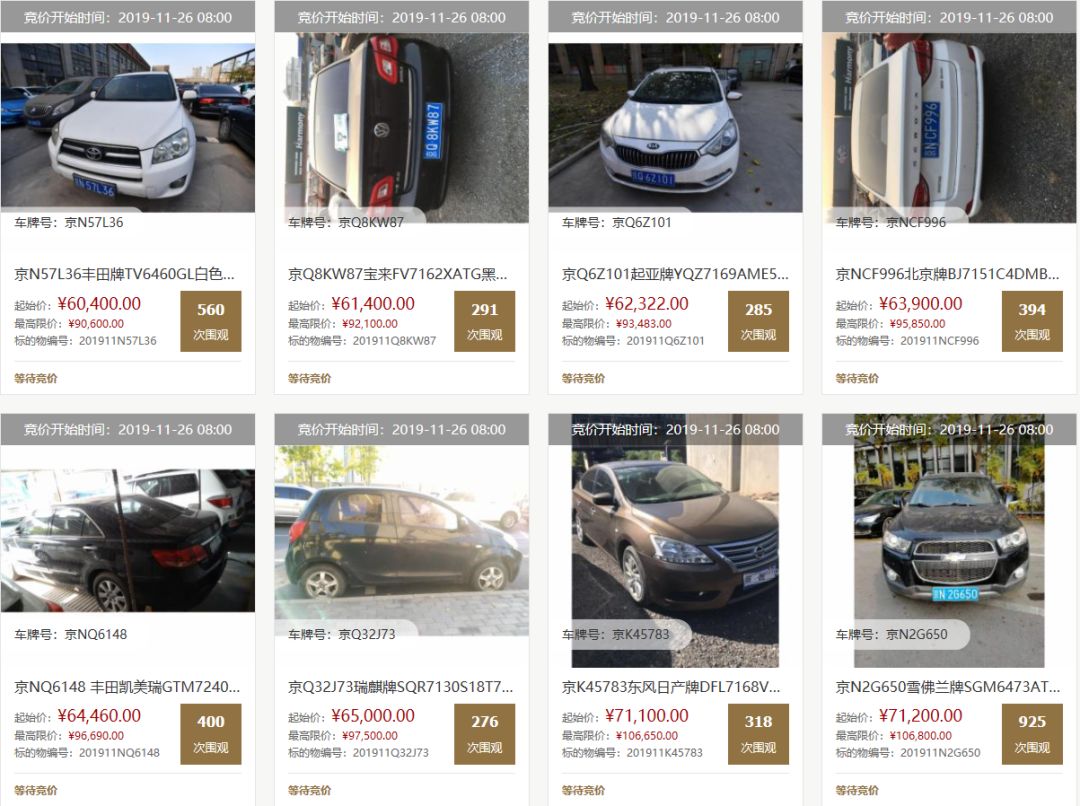Click the 560 次围观 badge
The height and width of the screenshot is (806, 1080).
pyautogui.click(x=211, y=321)
